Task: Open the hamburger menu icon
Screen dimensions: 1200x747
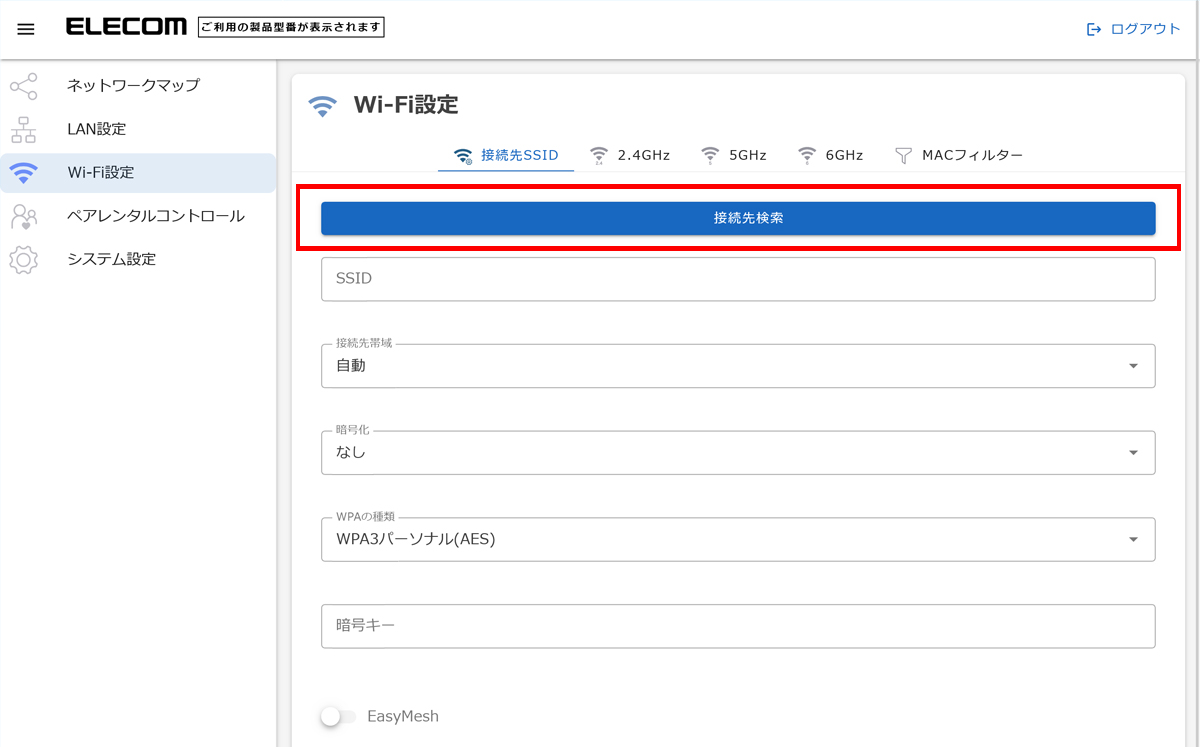Action: (x=26, y=29)
